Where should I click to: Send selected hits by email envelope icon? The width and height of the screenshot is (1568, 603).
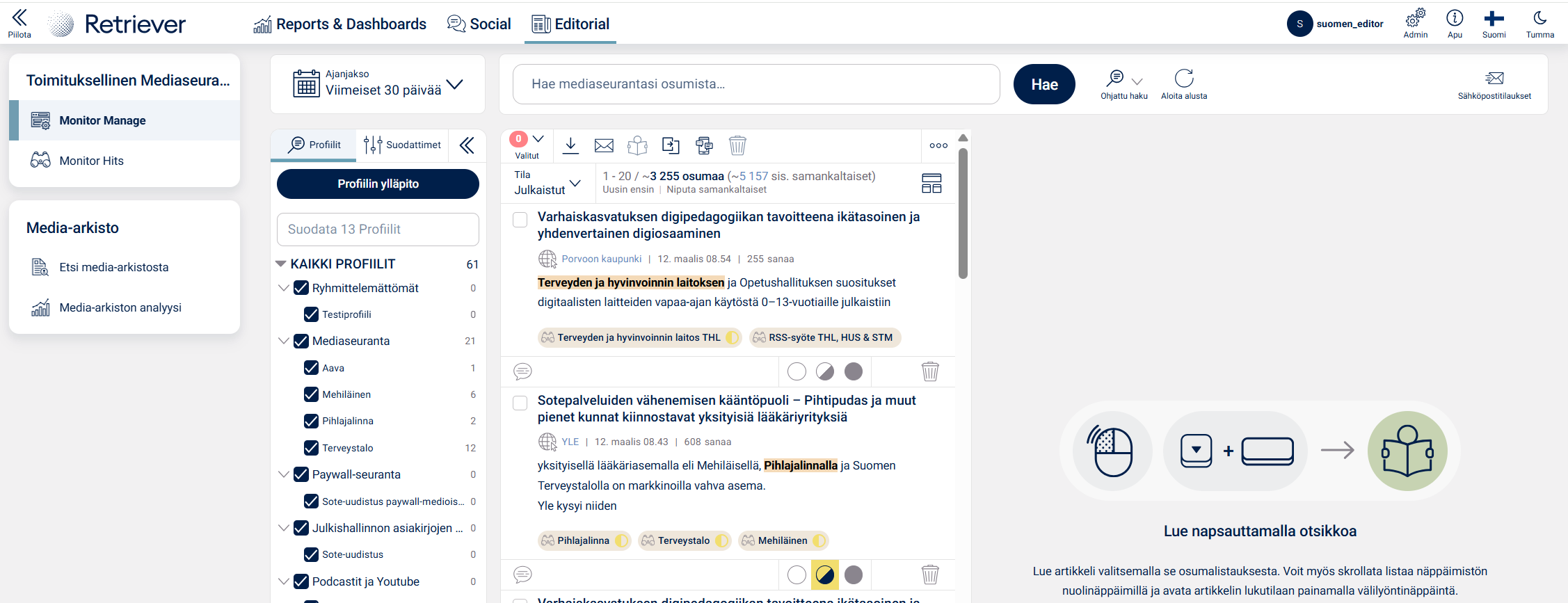click(604, 145)
